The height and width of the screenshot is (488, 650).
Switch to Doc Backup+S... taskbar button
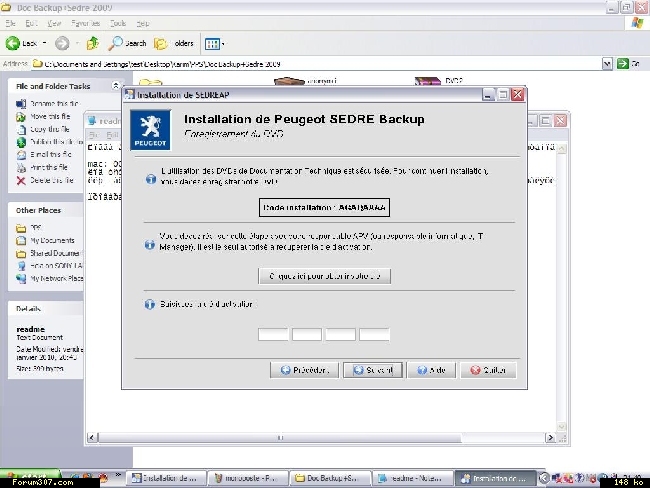pyautogui.click(x=330, y=478)
